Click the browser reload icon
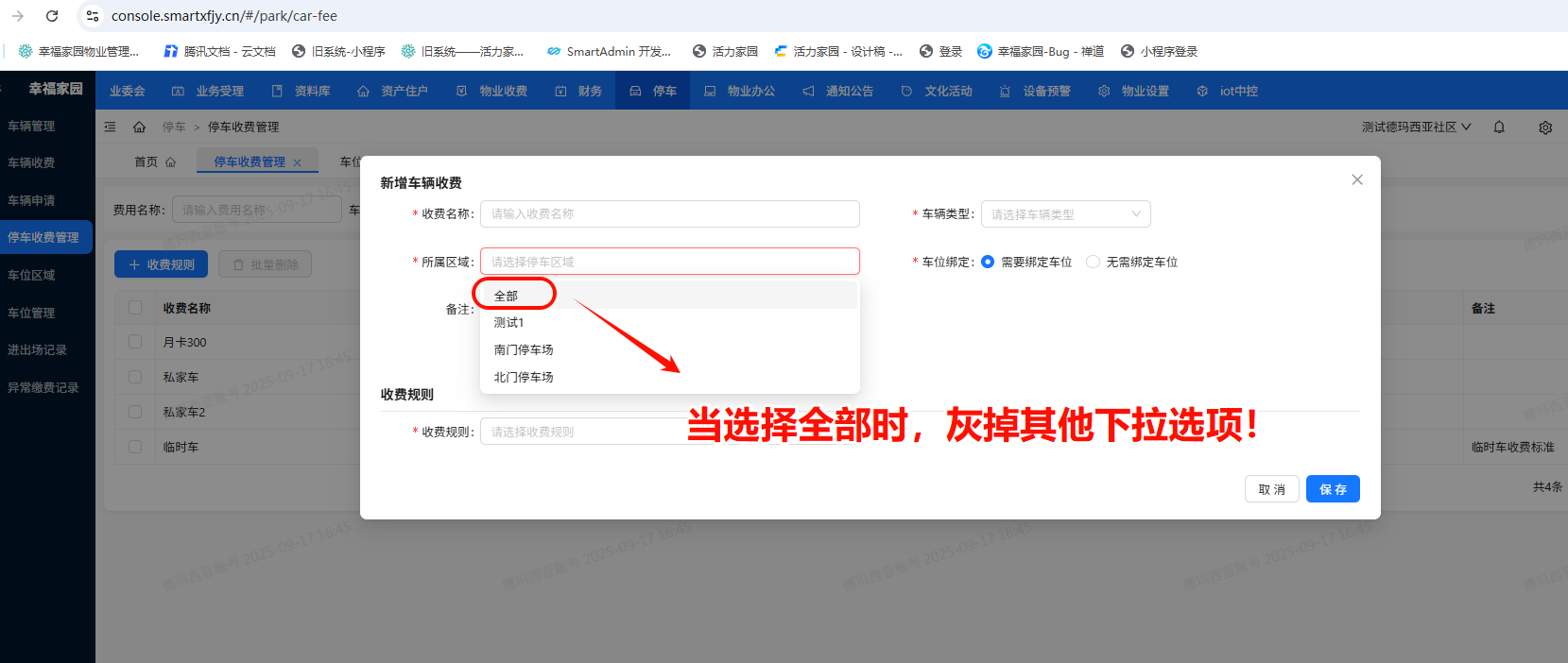 tap(52, 16)
